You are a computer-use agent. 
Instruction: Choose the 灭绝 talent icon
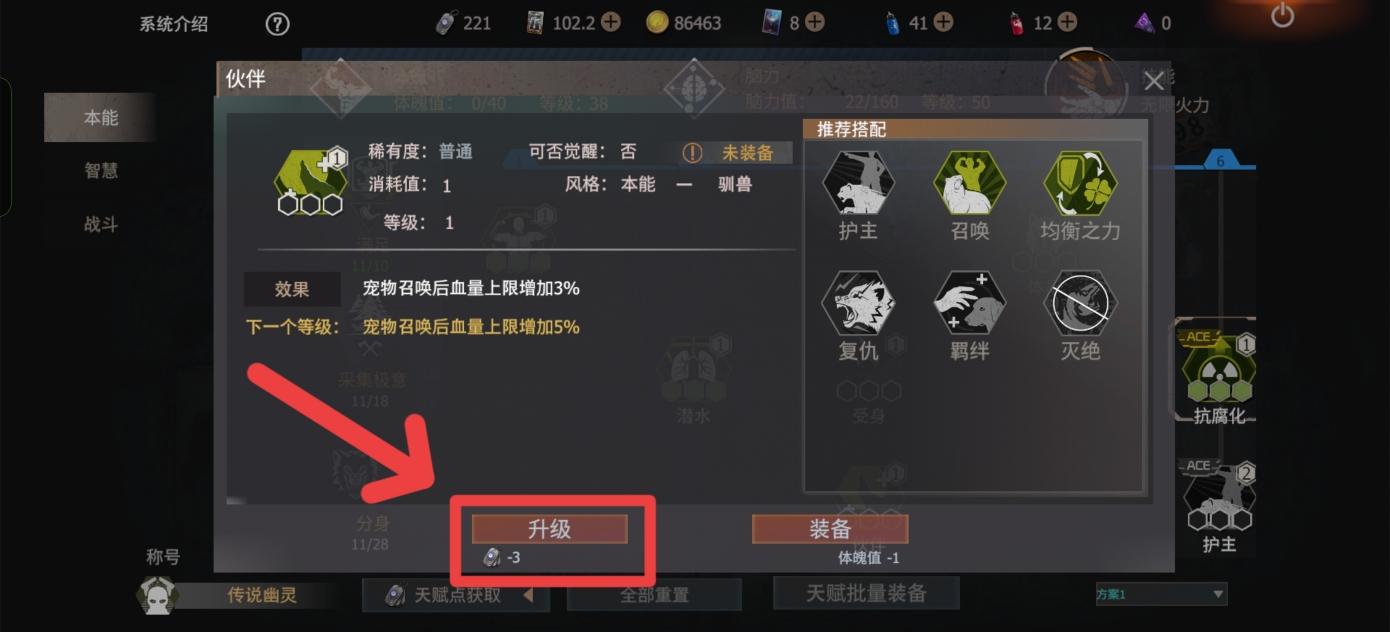pos(1080,303)
